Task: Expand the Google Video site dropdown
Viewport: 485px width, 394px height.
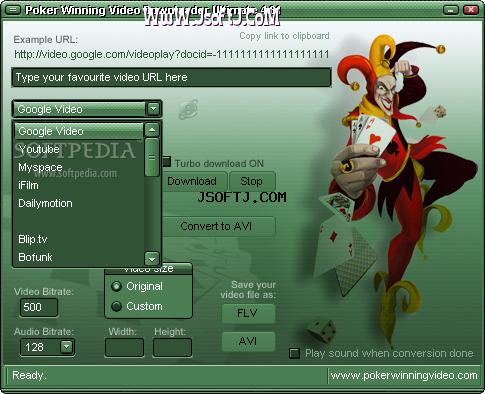Action: 153,109
